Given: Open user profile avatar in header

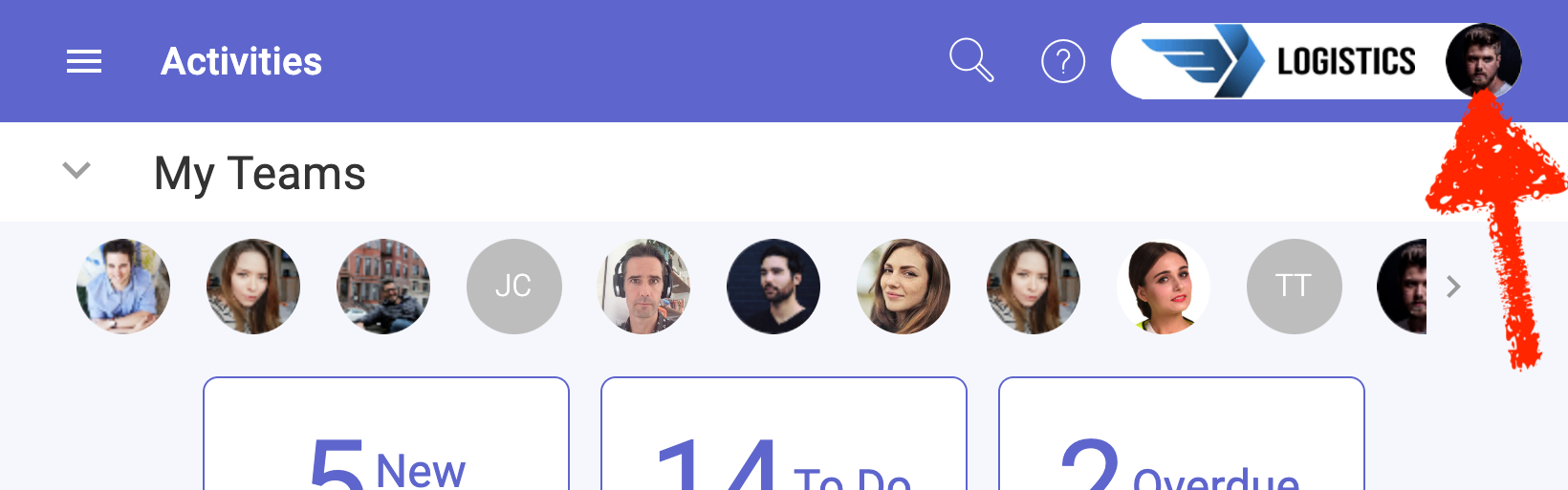Looking at the screenshot, I should point(1483,61).
